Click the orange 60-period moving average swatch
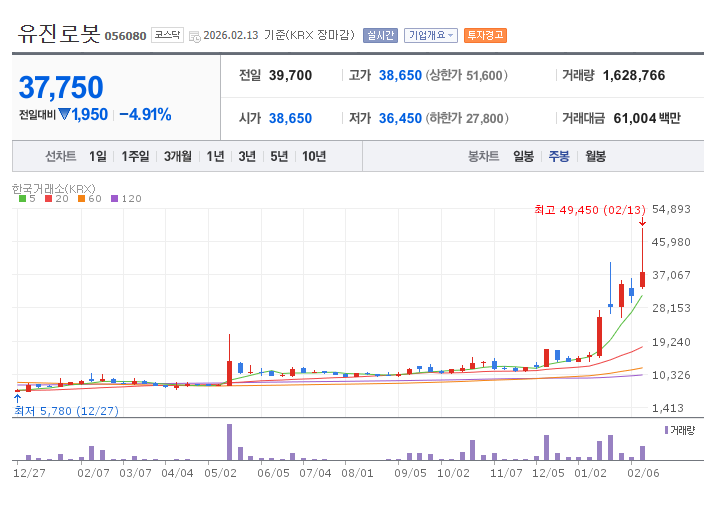The width and height of the screenshot is (704, 510). pyautogui.click(x=81, y=198)
